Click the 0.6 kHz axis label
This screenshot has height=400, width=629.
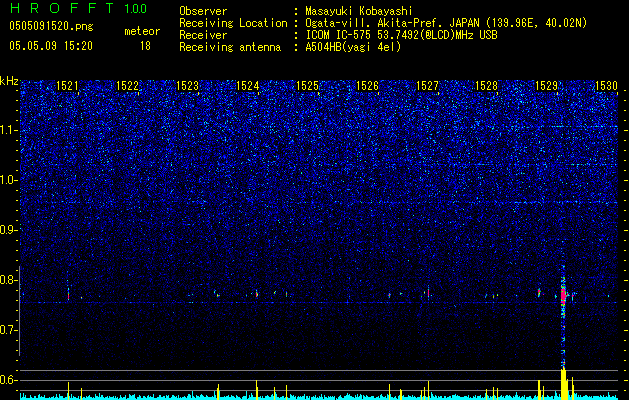[9, 380]
